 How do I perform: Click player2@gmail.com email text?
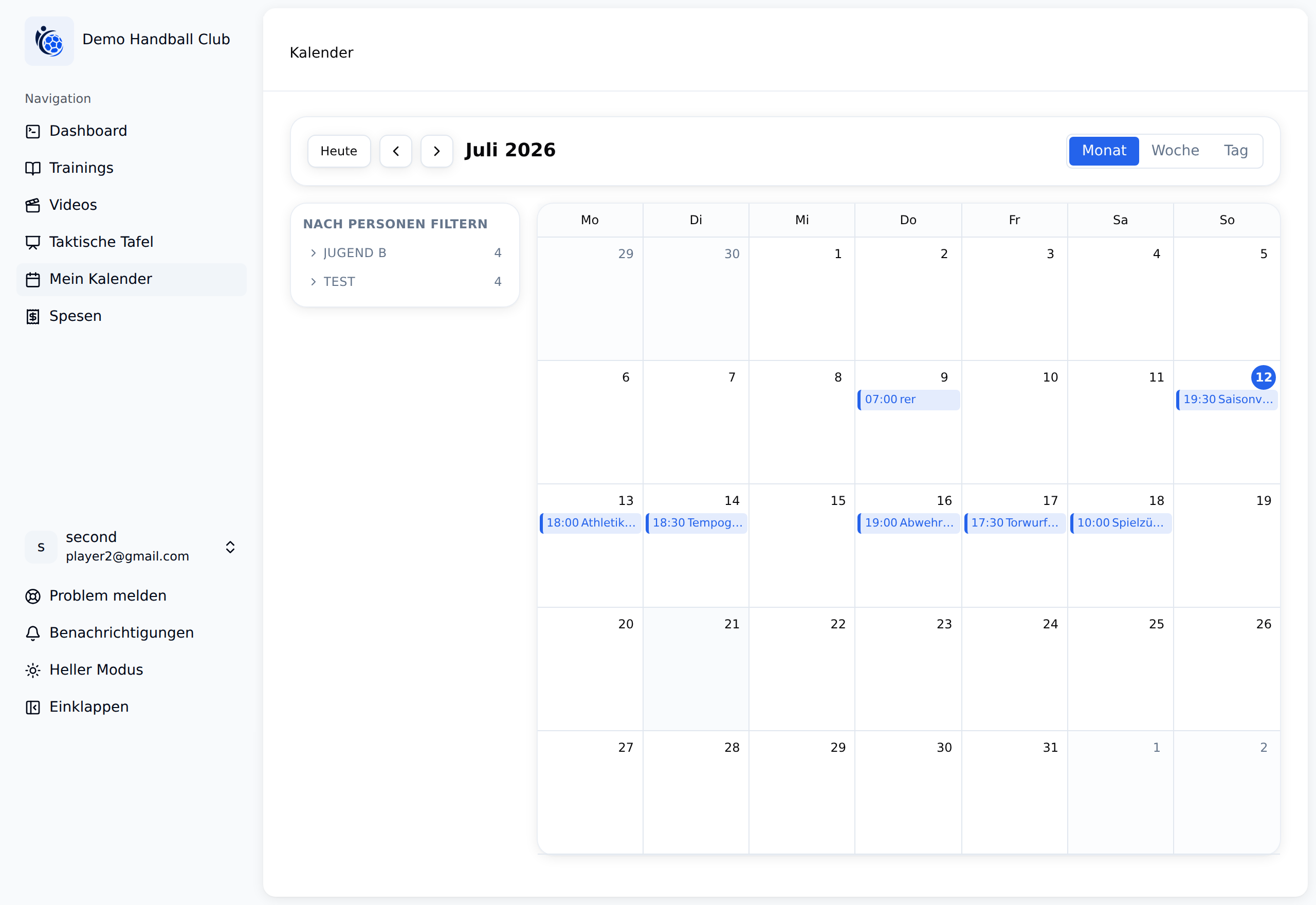click(127, 556)
